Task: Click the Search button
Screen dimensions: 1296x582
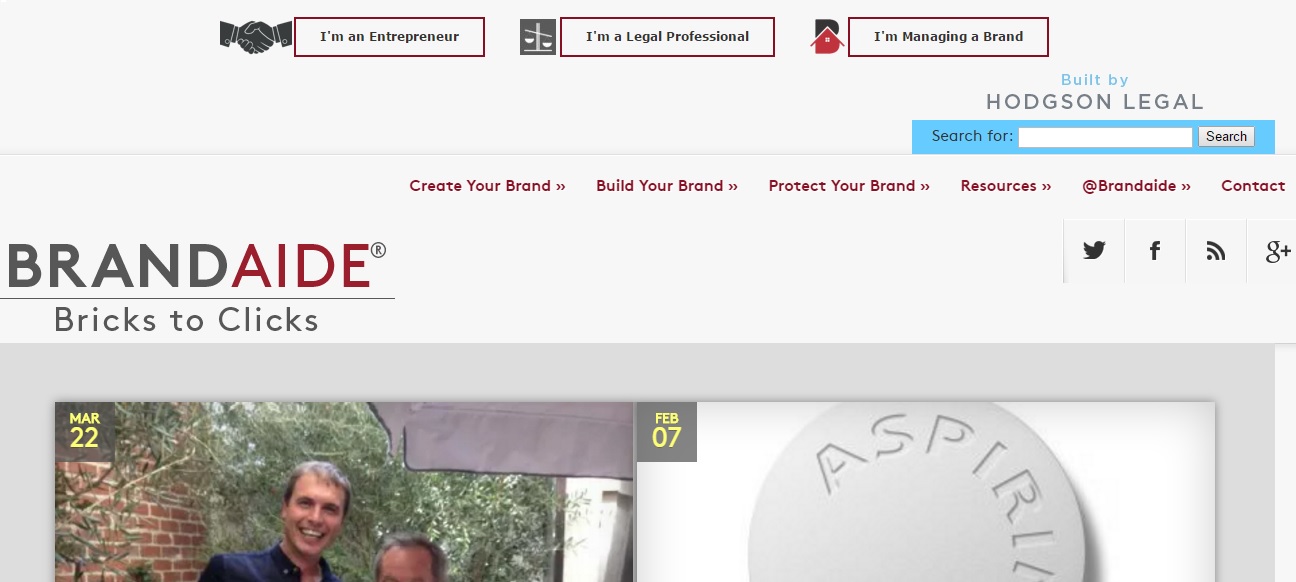Action: coord(1226,137)
